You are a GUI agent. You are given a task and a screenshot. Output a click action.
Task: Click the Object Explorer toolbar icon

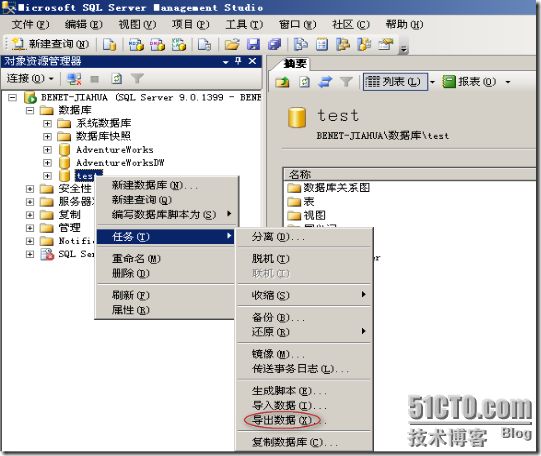(x=343, y=44)
